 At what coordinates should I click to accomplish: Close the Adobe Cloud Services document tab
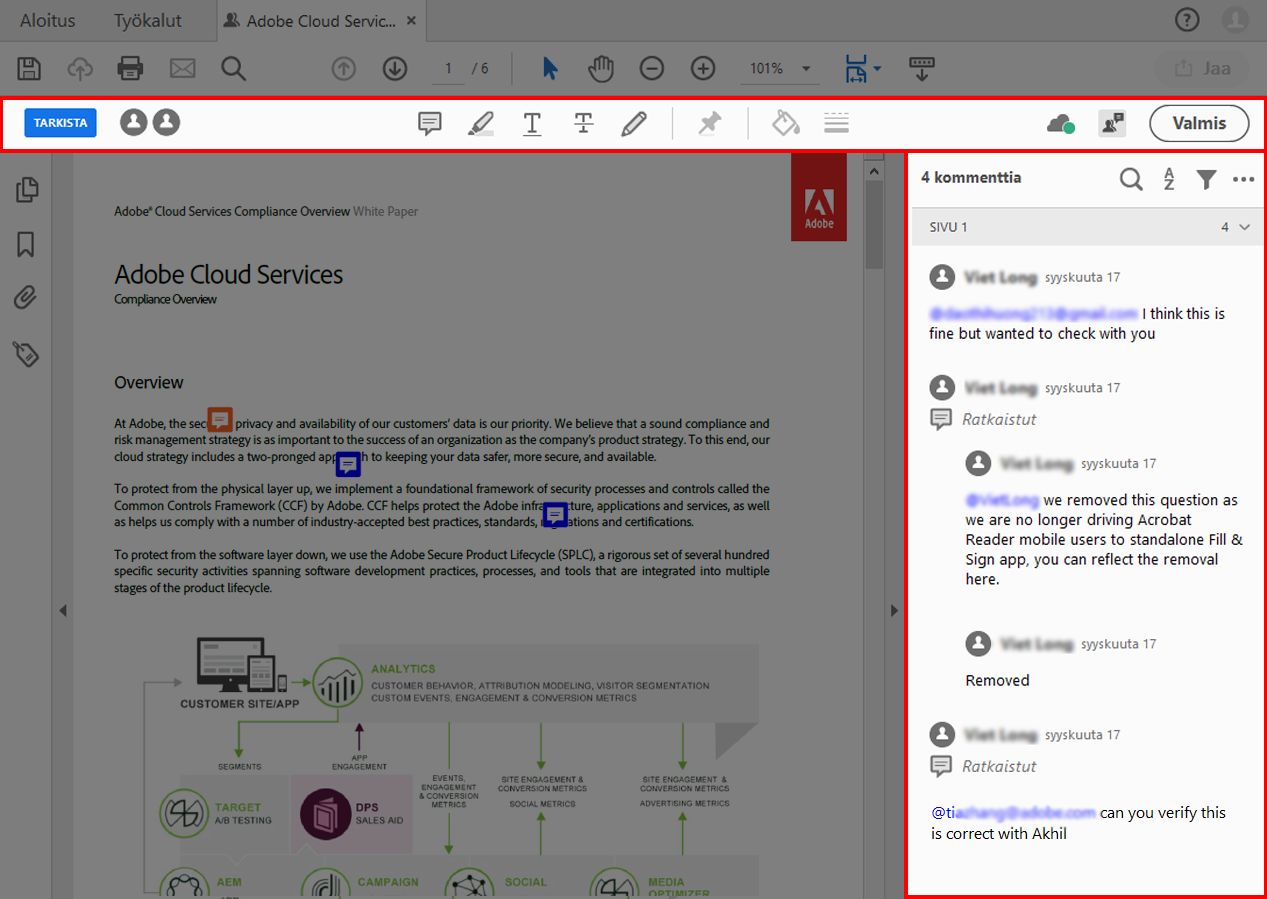(x=413, y=20)
